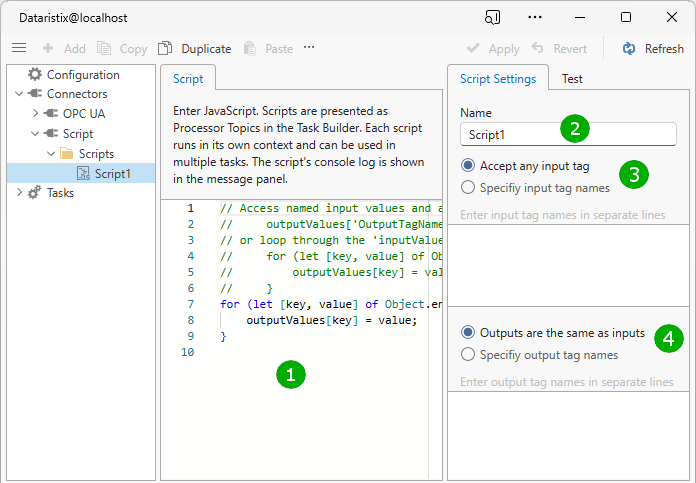Select OPC UA label in the tree
The width and height of the screenshot is (696, 483).
click(x=84, y=114)
